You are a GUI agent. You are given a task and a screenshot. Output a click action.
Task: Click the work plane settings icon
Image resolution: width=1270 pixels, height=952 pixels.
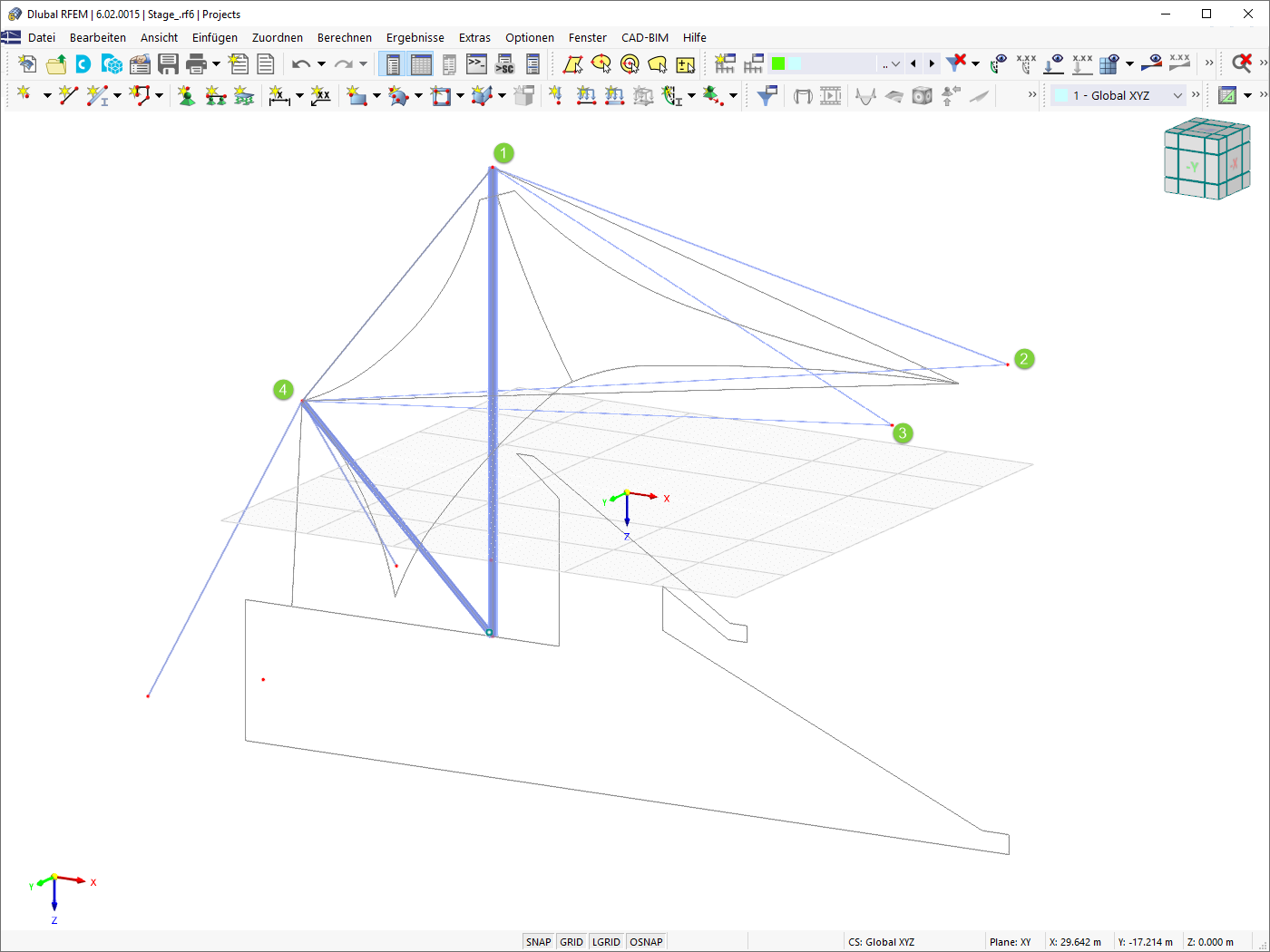tap(1227, 95)
